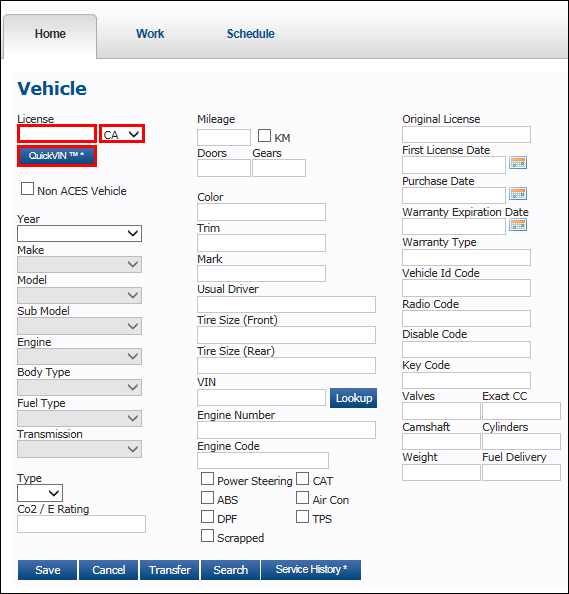This screenshot has width=569, height=594.
Task: Check the ABS checkbox
Action: tap(207, 497)
